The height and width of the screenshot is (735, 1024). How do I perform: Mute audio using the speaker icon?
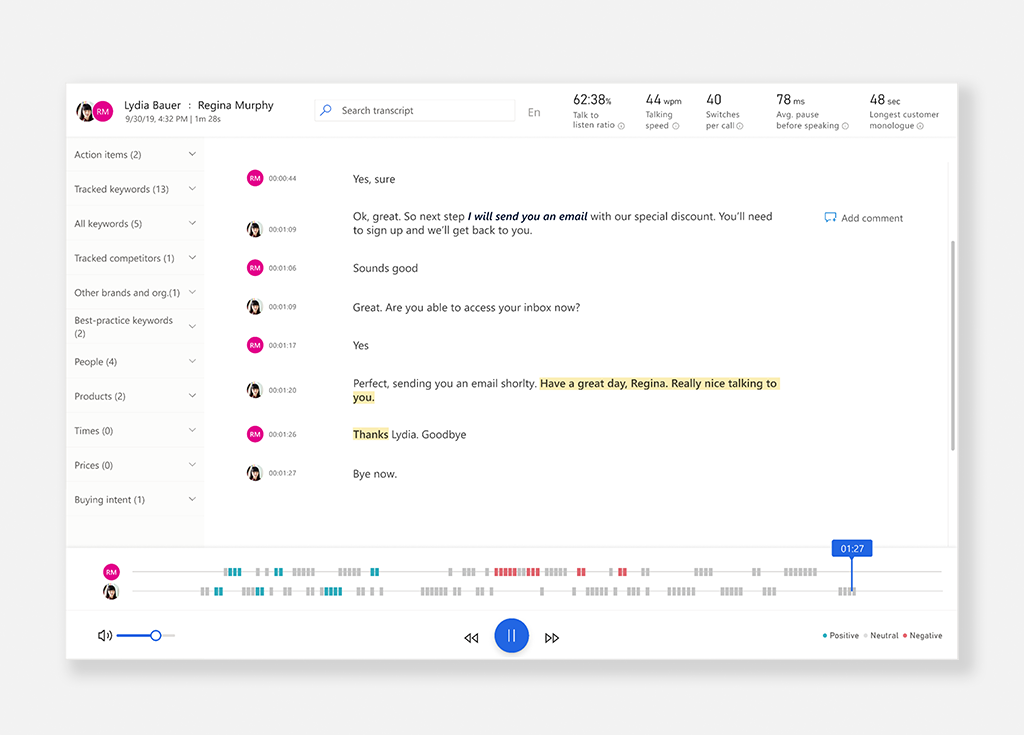click(x=103, y=635)
